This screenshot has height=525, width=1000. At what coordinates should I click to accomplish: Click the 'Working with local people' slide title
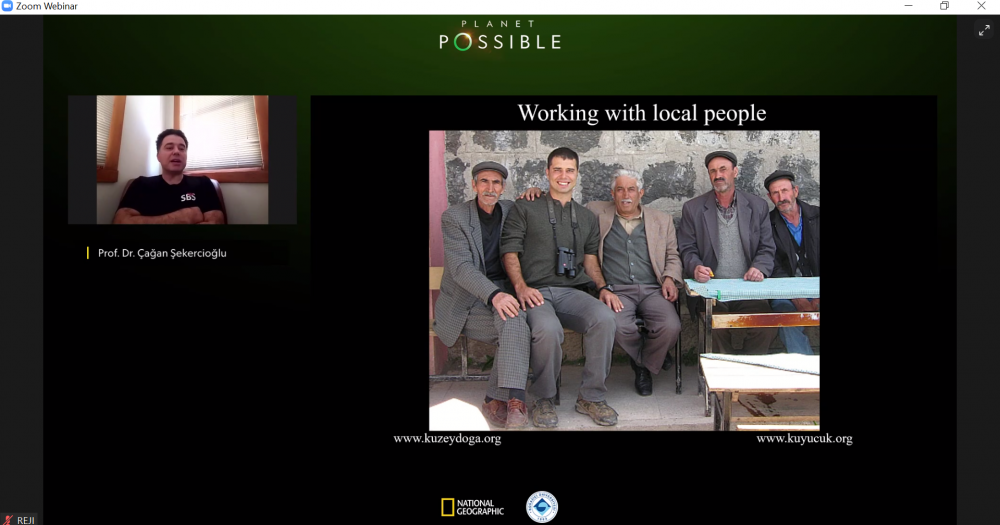(641, 113)
